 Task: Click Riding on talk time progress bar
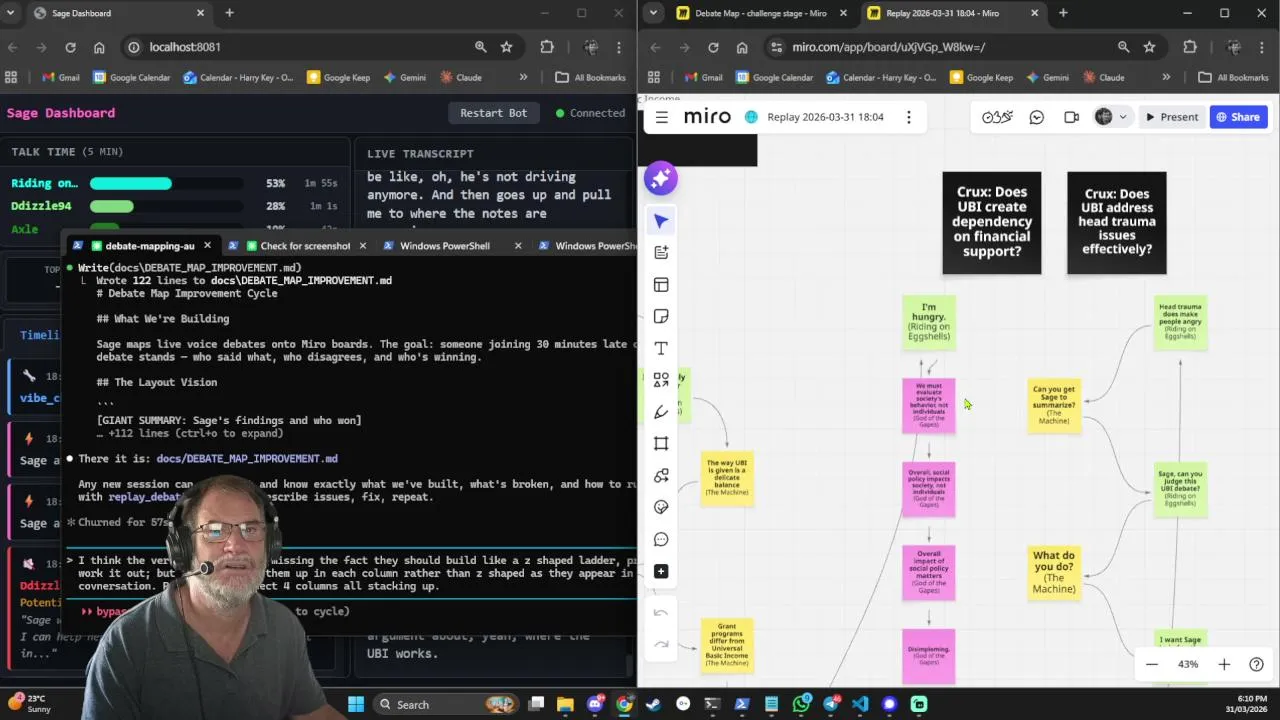point(166,183)
